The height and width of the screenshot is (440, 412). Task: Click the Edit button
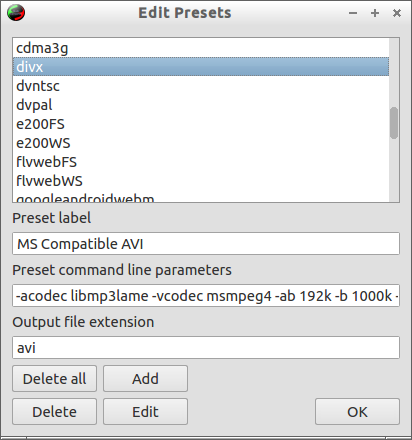click(145, 412)
